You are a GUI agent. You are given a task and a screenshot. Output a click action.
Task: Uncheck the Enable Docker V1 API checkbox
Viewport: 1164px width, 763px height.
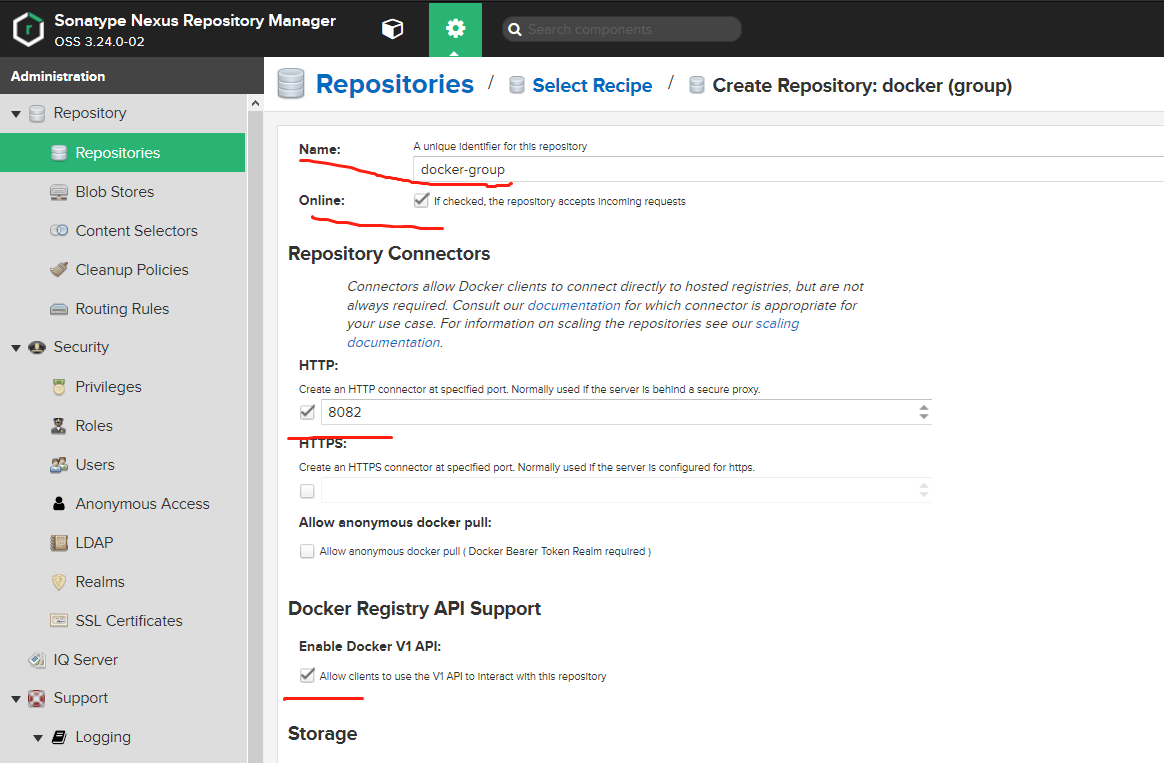tap(307, 675)
